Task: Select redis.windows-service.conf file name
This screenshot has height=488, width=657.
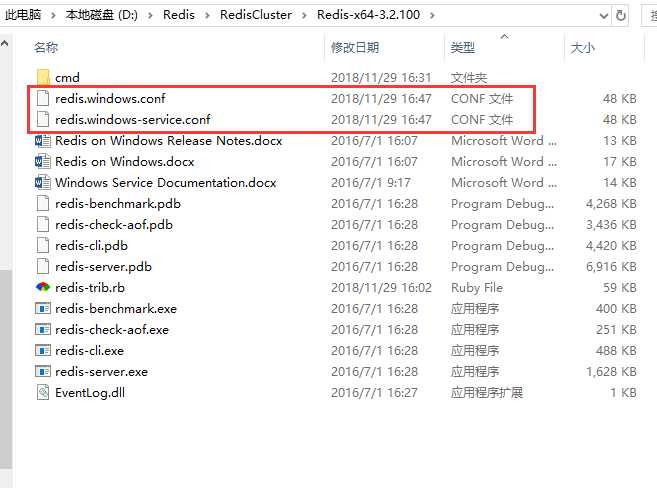Action: pos(132,119)
